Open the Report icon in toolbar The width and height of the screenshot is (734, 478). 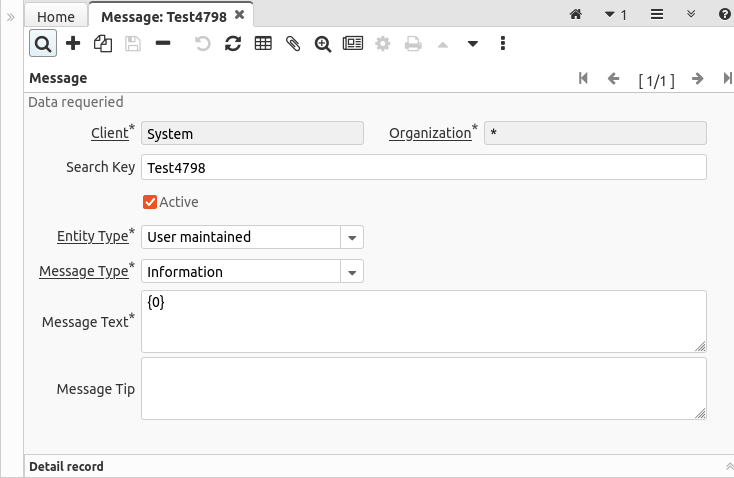352,44
